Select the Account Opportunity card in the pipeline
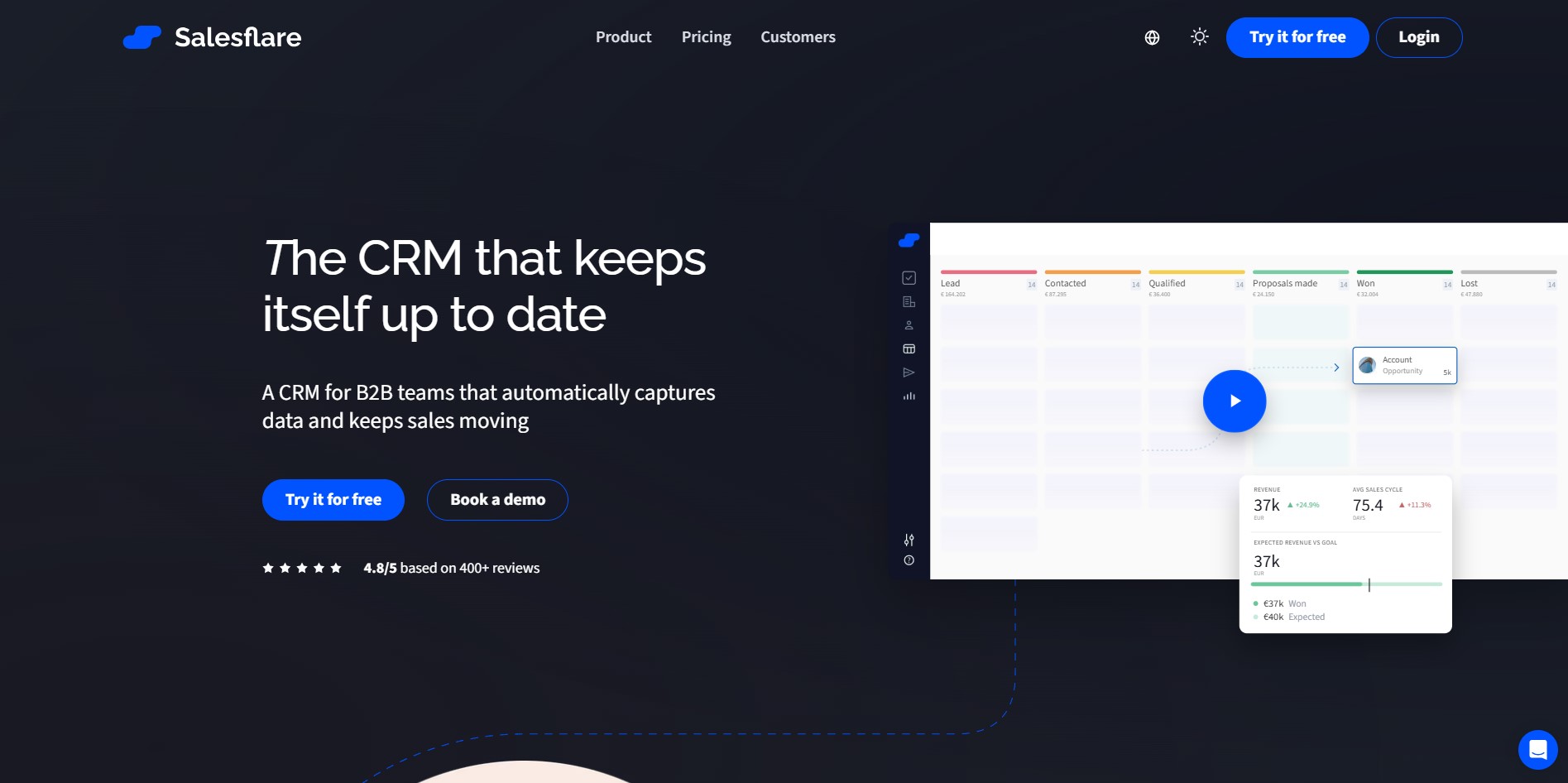The image size is (1568, 783). [x=1405, y=365]
